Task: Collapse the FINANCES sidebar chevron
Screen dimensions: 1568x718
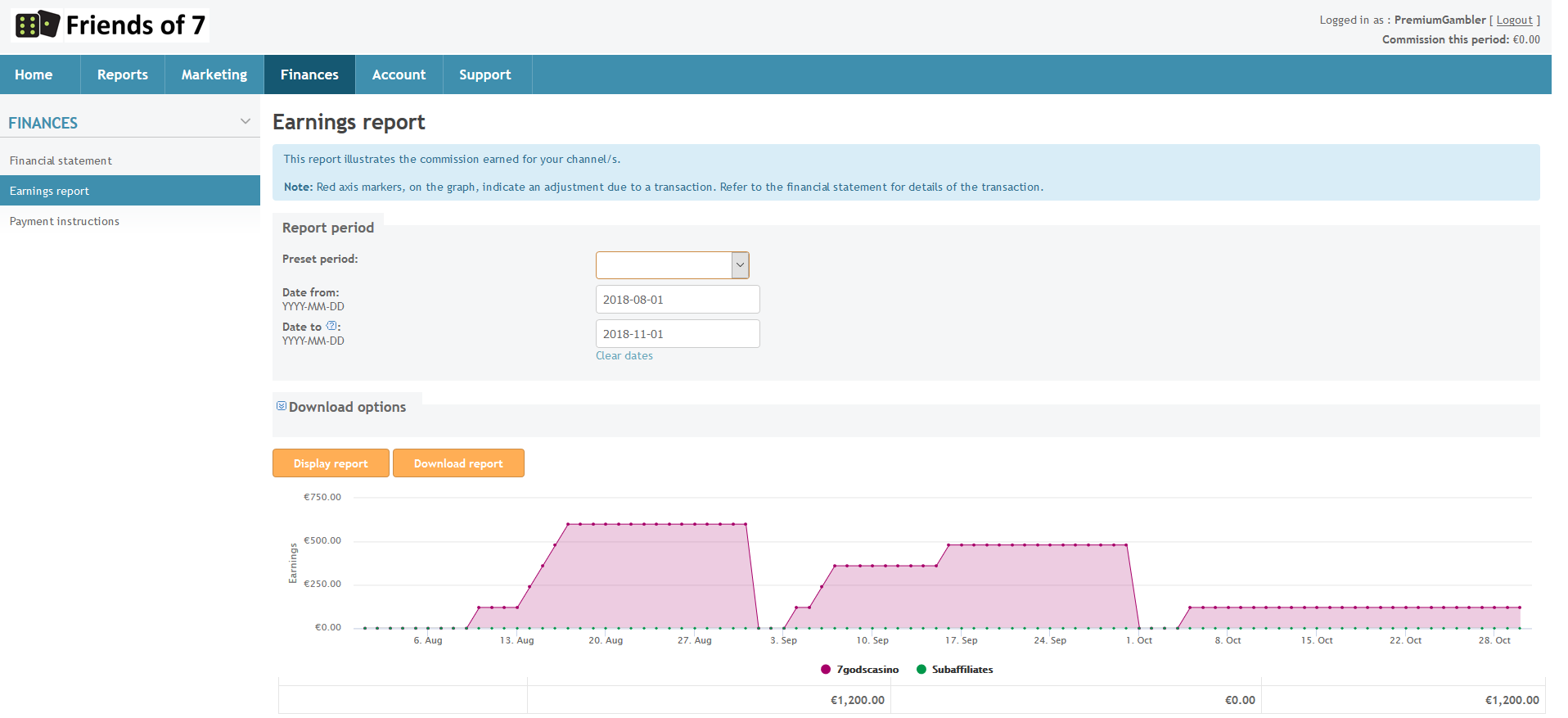Action: coord(246,121)
